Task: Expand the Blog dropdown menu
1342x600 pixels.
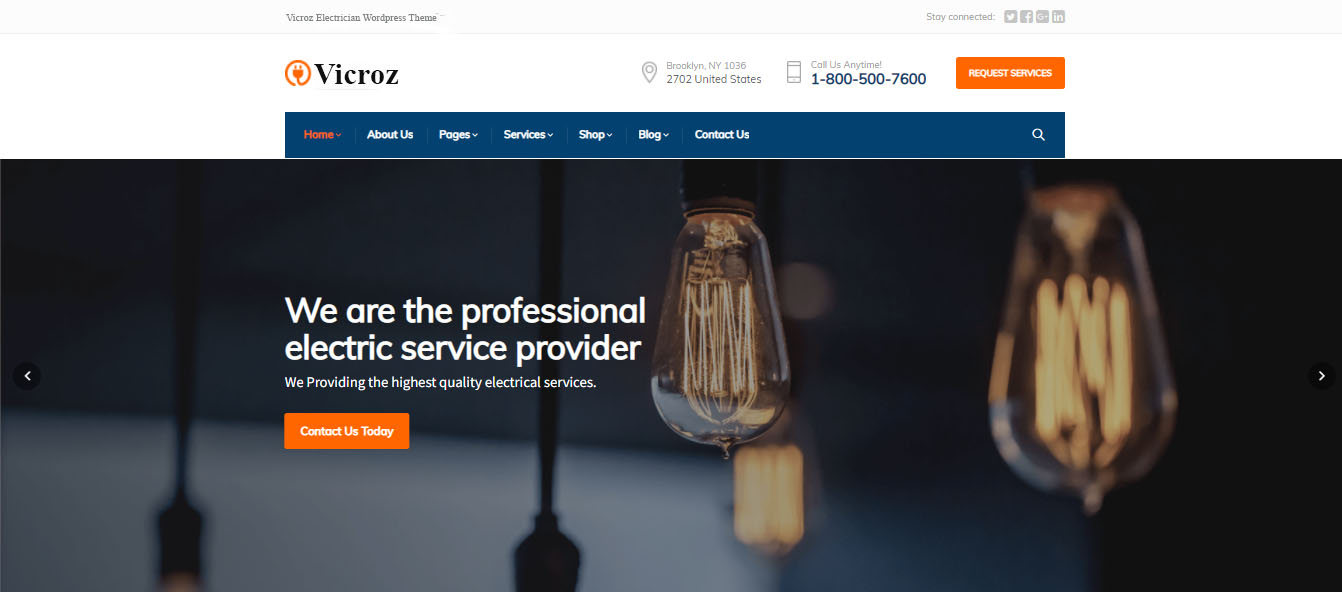Action: tap(653, 135)
